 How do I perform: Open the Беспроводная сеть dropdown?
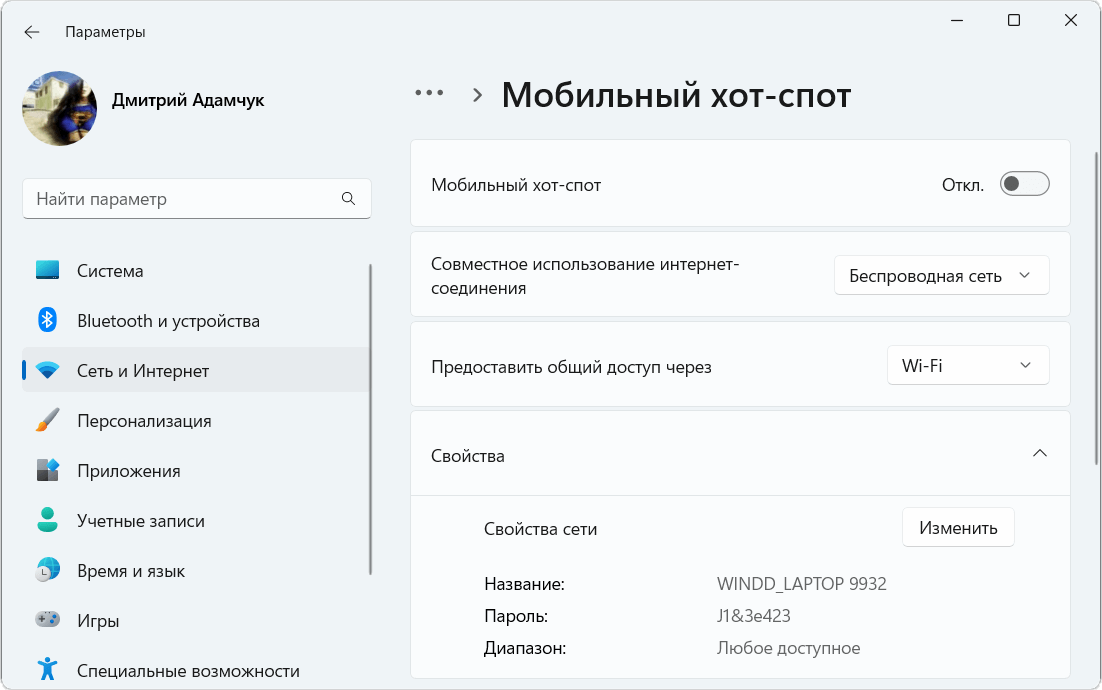[x=941, y=276]
